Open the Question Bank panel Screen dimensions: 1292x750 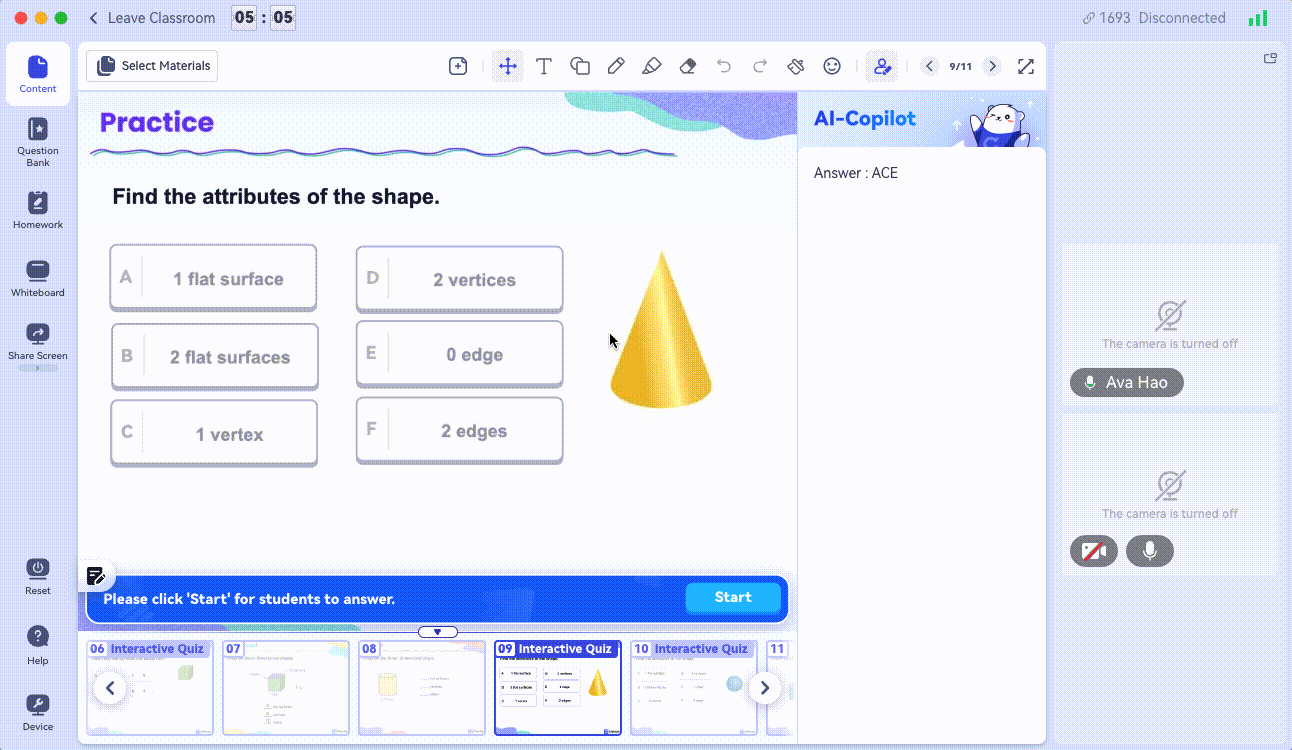(x=38, y=142)
